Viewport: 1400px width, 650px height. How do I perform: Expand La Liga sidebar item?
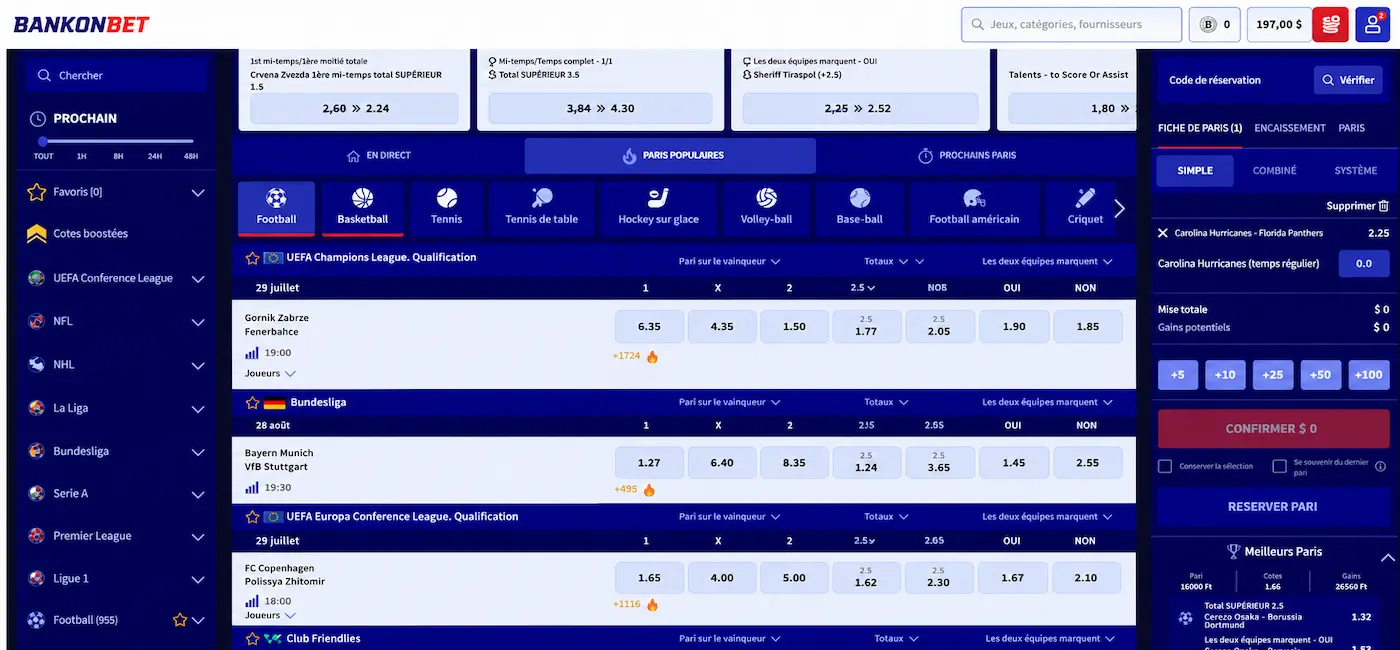pos(198,408)
